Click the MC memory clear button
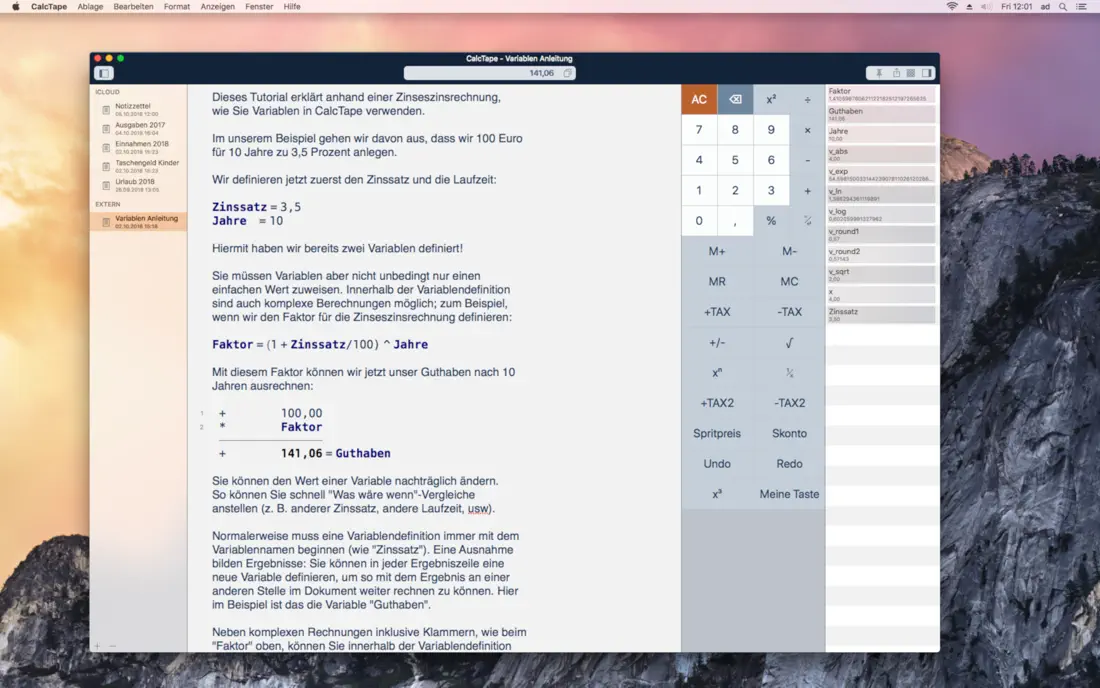This screenshot has width=1100, height=688. pyautogui.click(x=789, y=281)
